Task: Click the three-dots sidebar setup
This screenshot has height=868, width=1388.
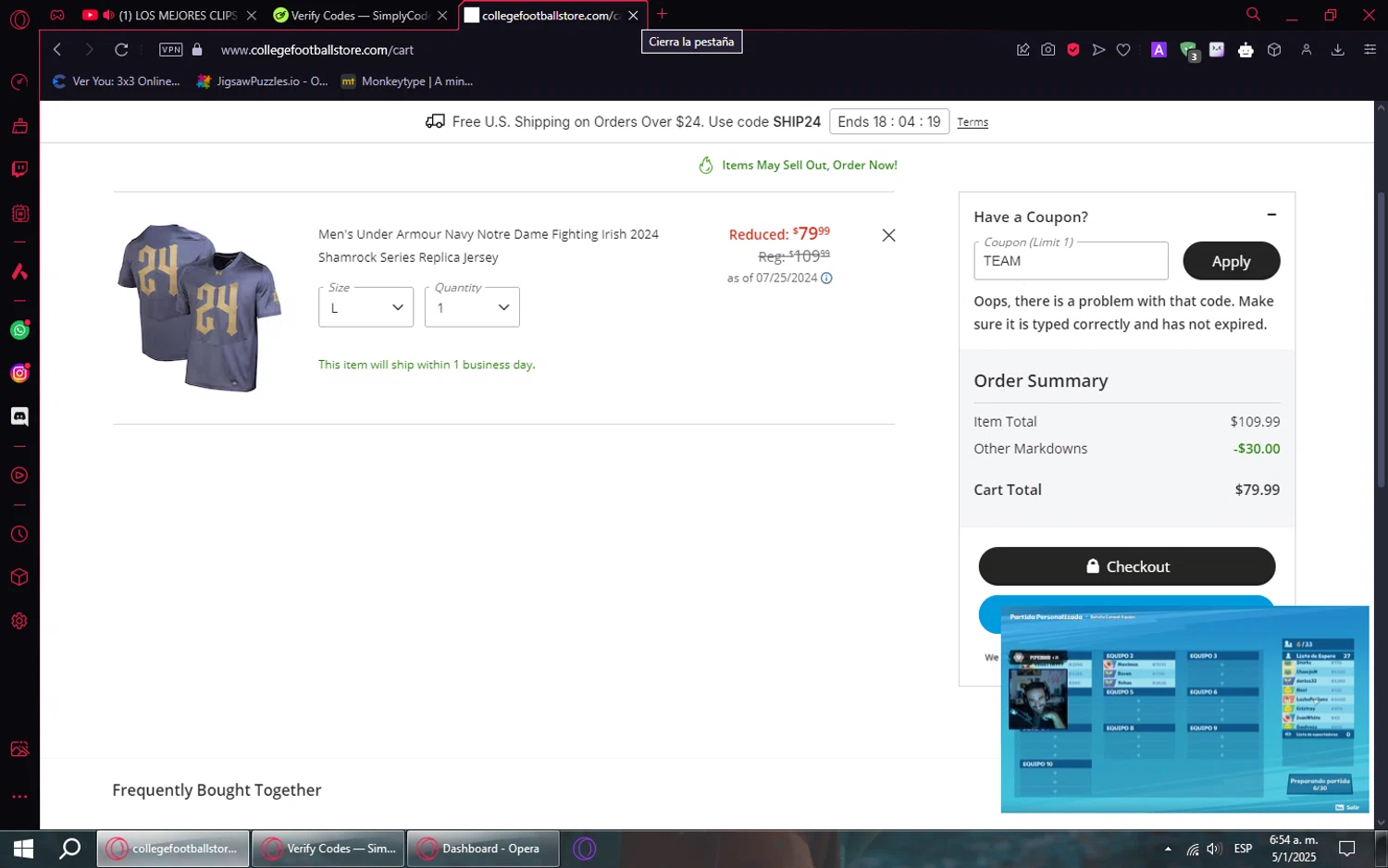Action: pos(19,797)
